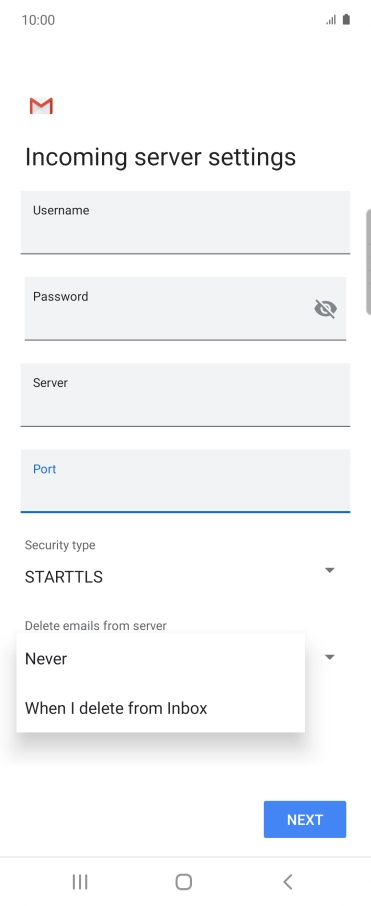Tap the NEXT button
This screenshot has height=906, width=371.
[x=305, y=819]
